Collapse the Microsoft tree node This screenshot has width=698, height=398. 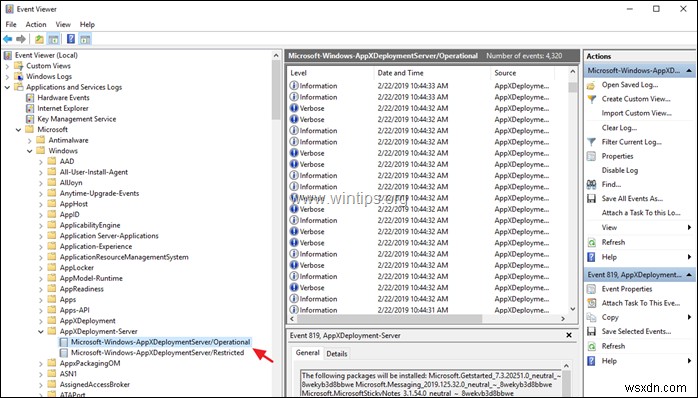(18, 130)
